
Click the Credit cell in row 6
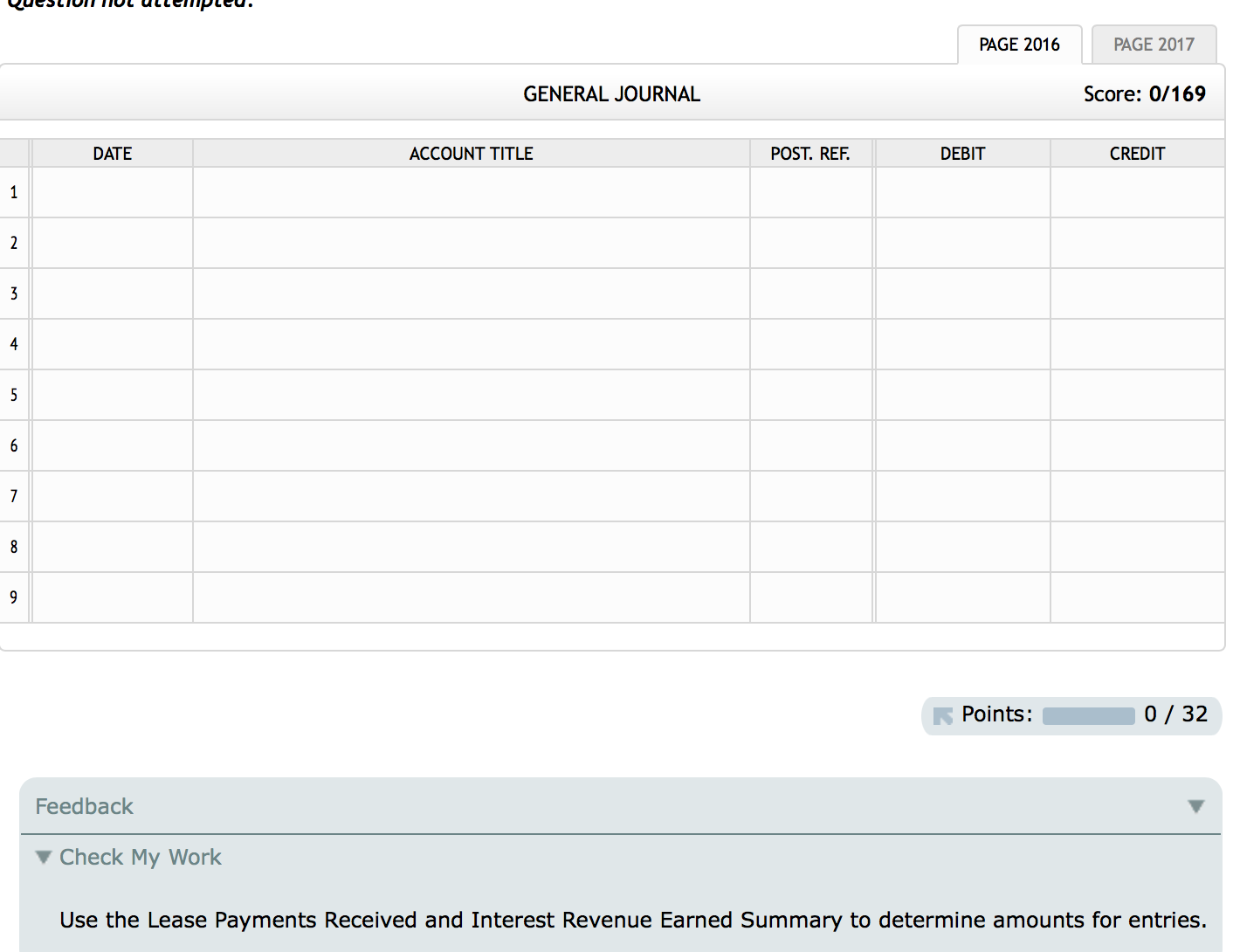pyautogui.click(x=1138, y=445)
